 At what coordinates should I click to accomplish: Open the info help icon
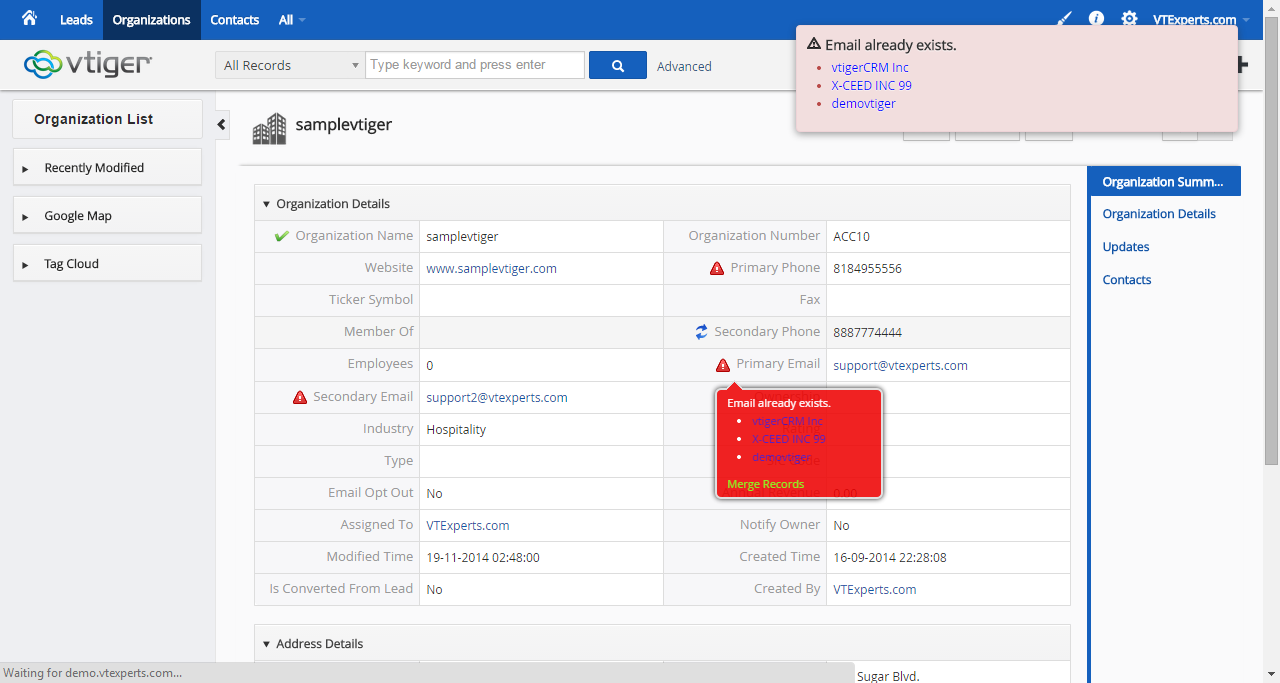[x=1096, y=19]
